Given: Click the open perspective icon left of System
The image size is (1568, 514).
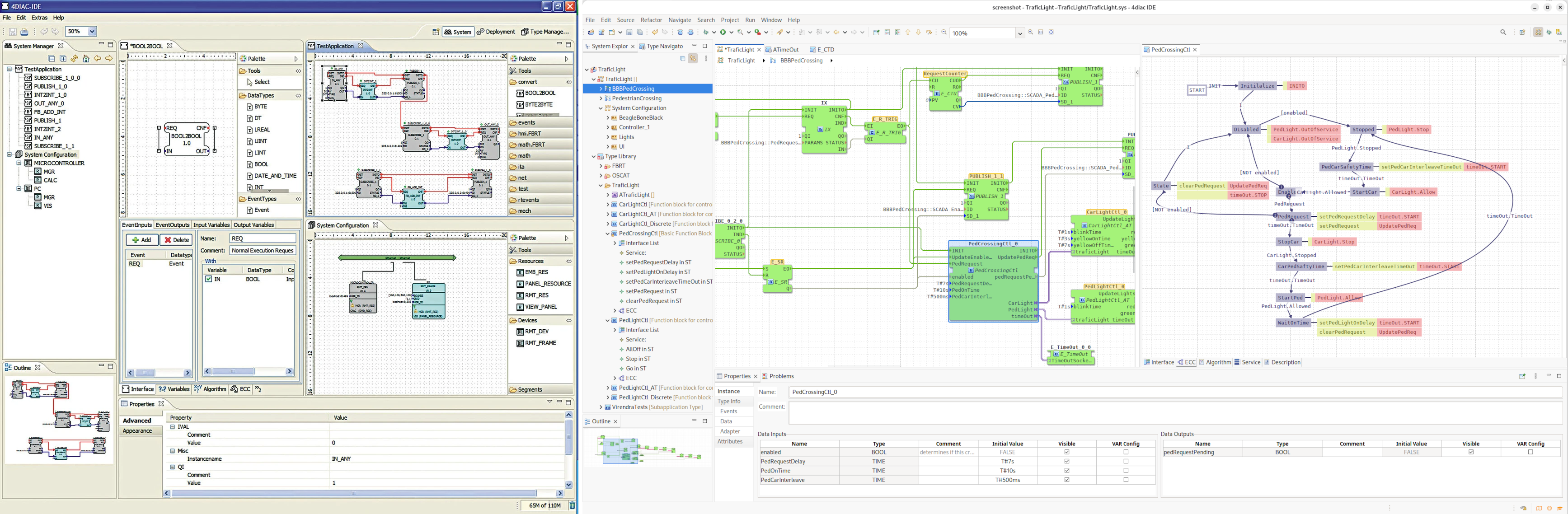Looking at the screenshot, I should 436,32.
